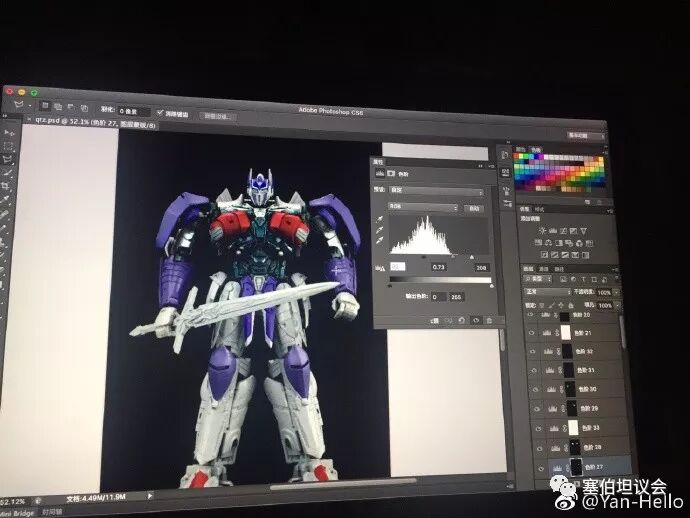Add a Curves adjustment

pos(563,230)
